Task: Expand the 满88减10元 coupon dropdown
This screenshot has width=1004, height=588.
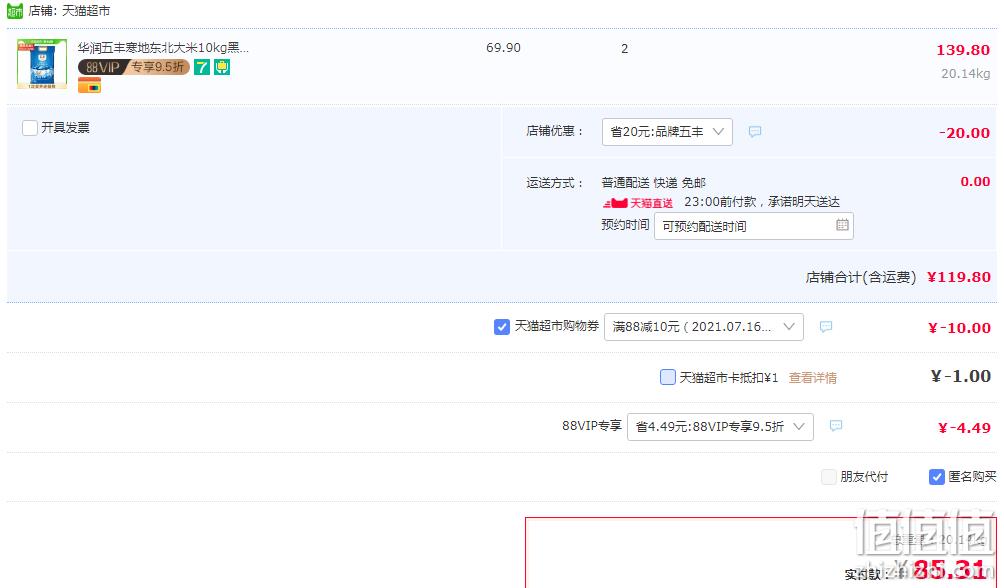Action: pyautogui.click(x=704, y=327)
